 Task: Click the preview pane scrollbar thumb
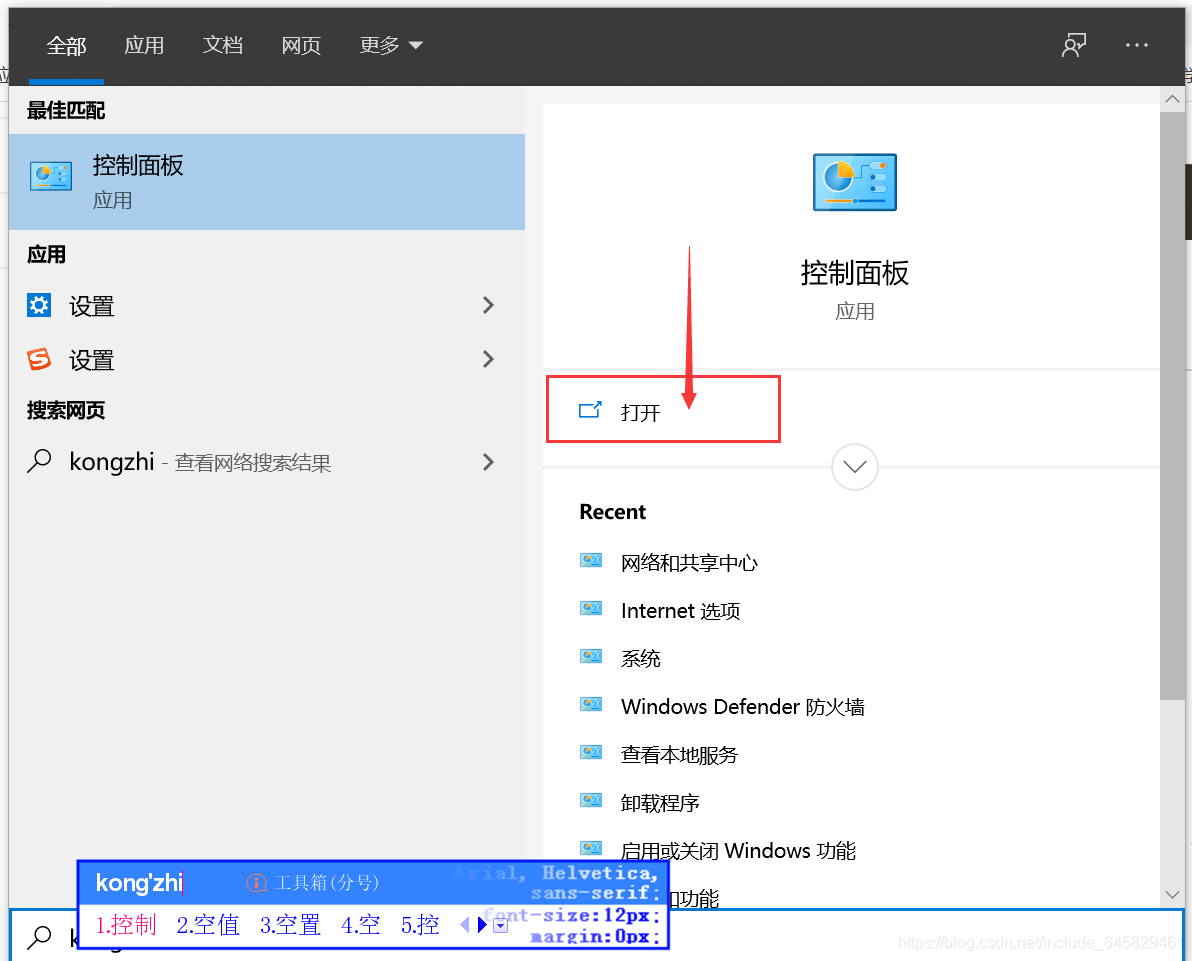[1172, 405]
